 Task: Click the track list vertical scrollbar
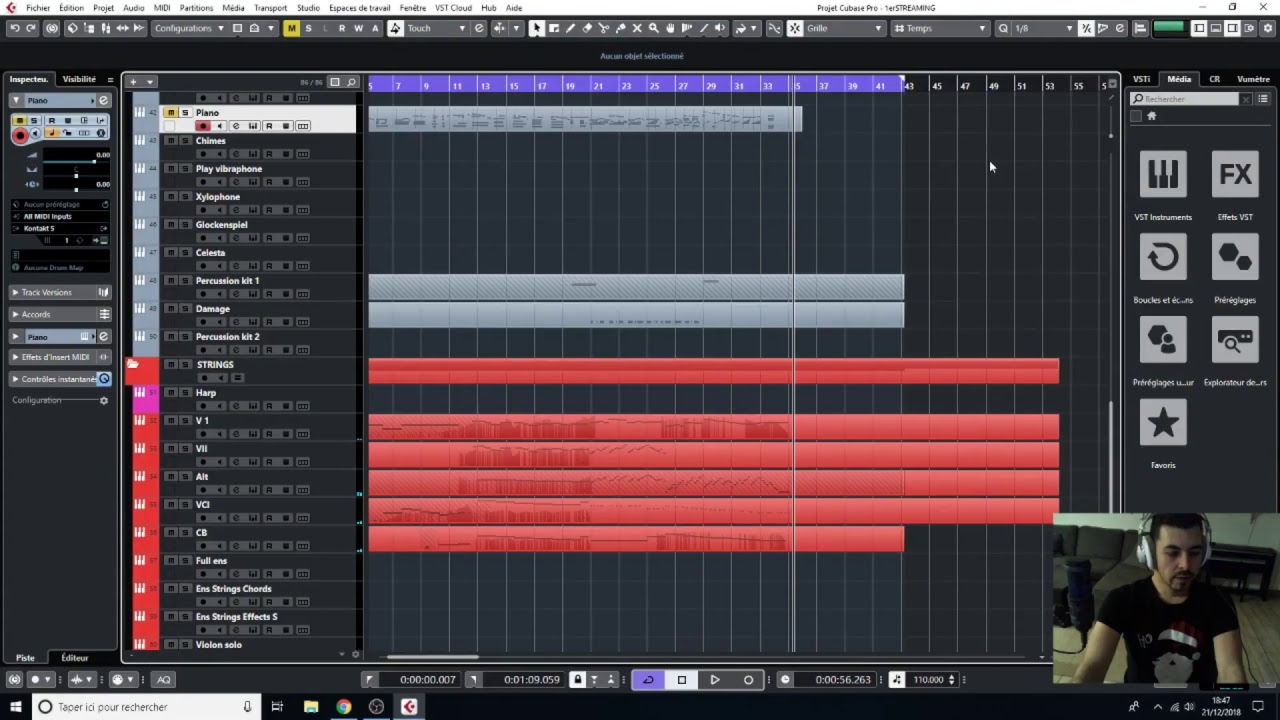1110,455
